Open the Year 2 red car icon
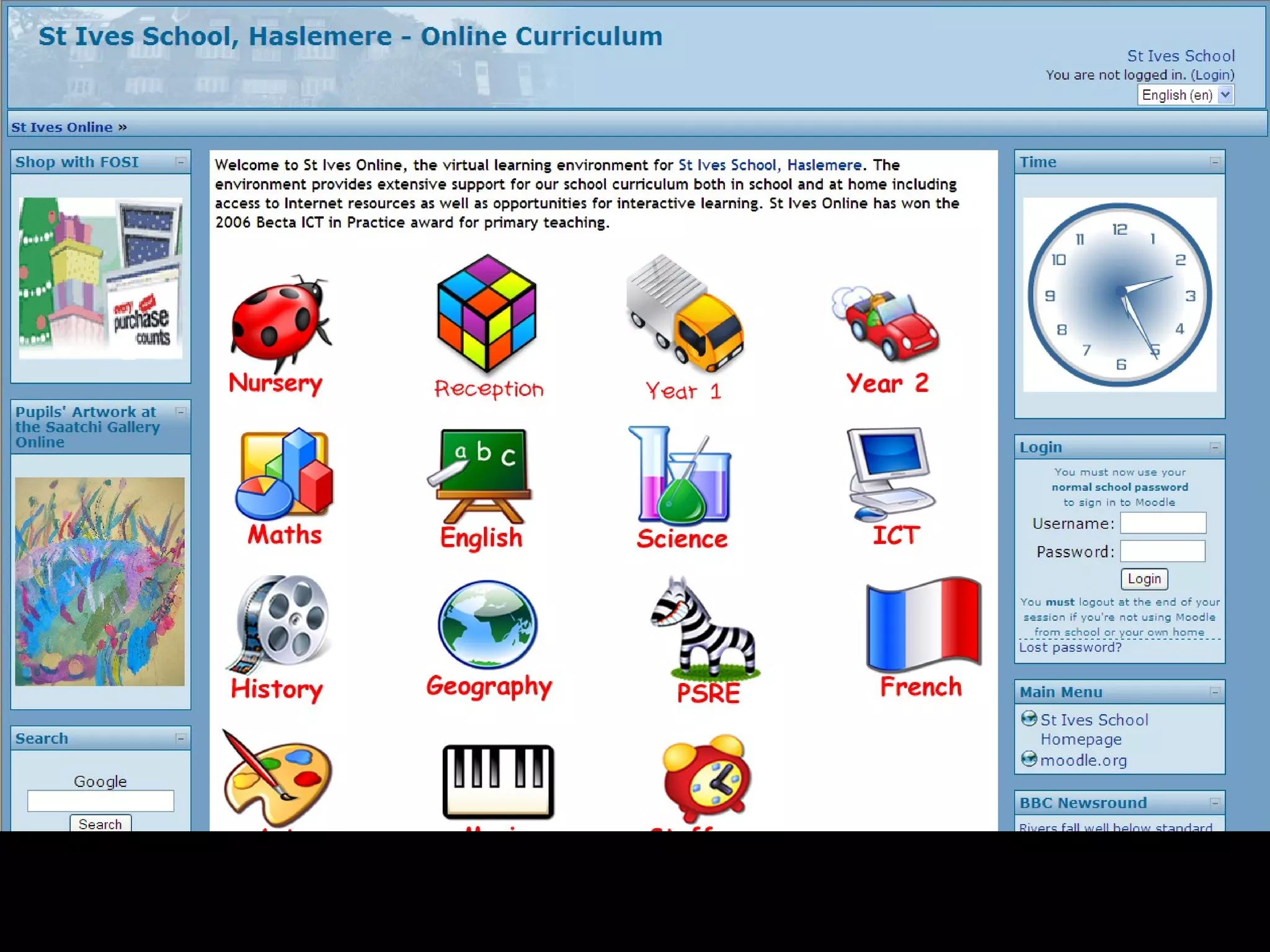The image size is (1270, 952). click(x=887, y=324)
